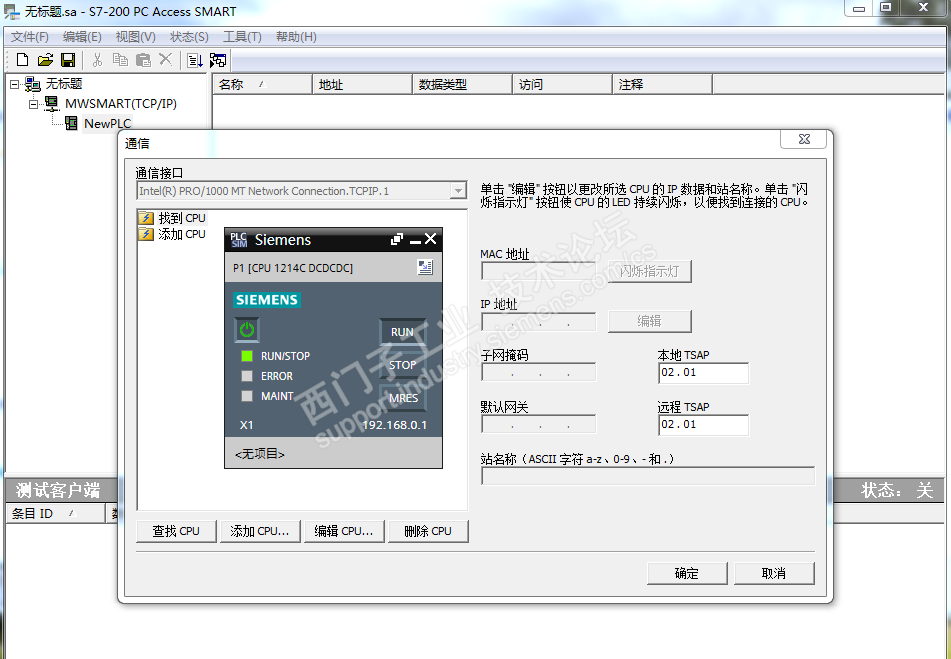This screenshot has height=659, width=951.
Task: Save project using the floppy disk icon
Action: pos(68,59)
